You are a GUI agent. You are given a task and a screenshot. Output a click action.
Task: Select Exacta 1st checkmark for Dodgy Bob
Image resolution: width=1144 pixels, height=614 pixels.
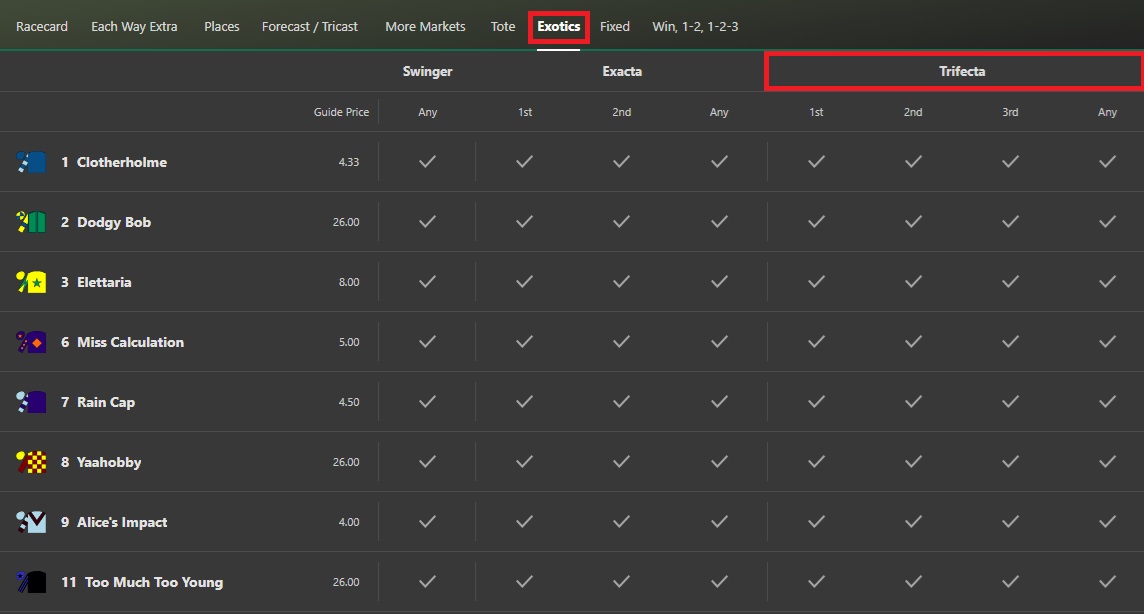[x=524, y=221]
